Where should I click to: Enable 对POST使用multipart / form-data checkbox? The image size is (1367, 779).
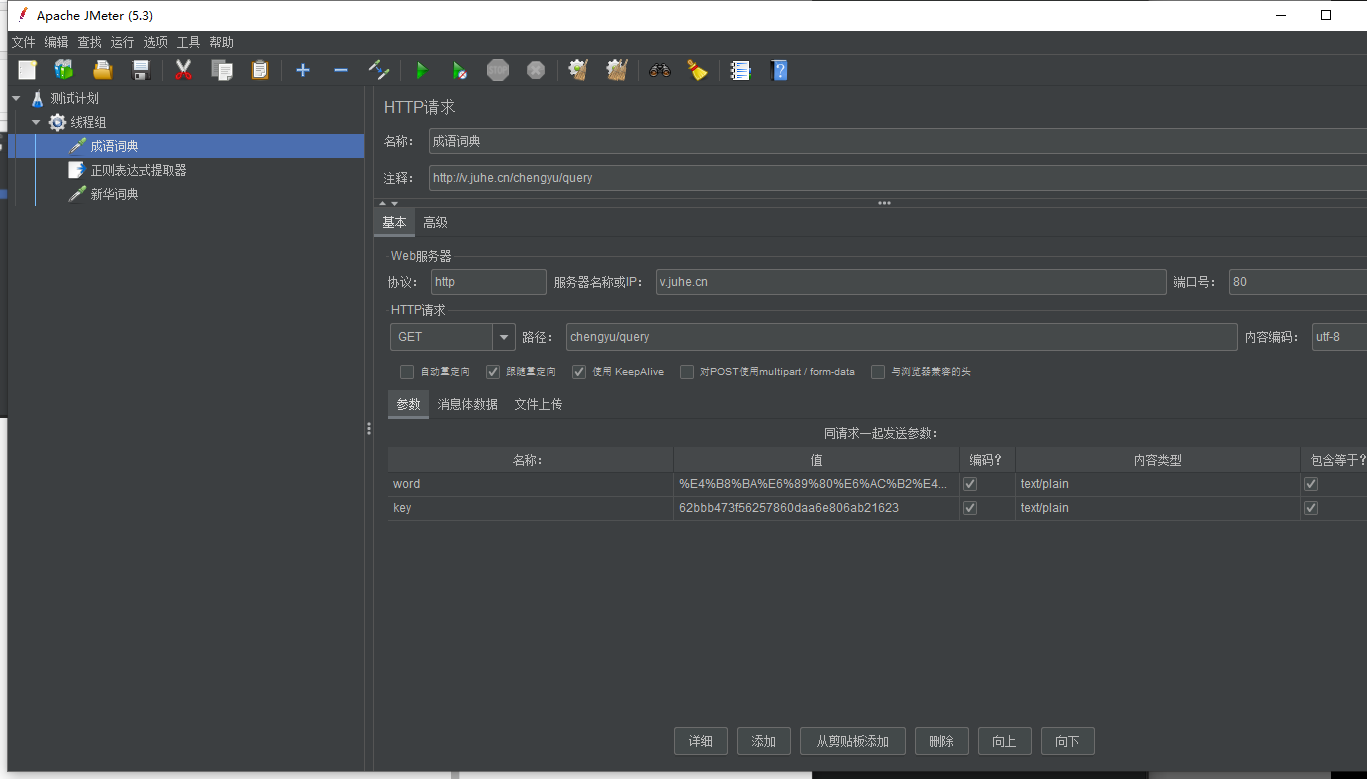pos(687,372)
